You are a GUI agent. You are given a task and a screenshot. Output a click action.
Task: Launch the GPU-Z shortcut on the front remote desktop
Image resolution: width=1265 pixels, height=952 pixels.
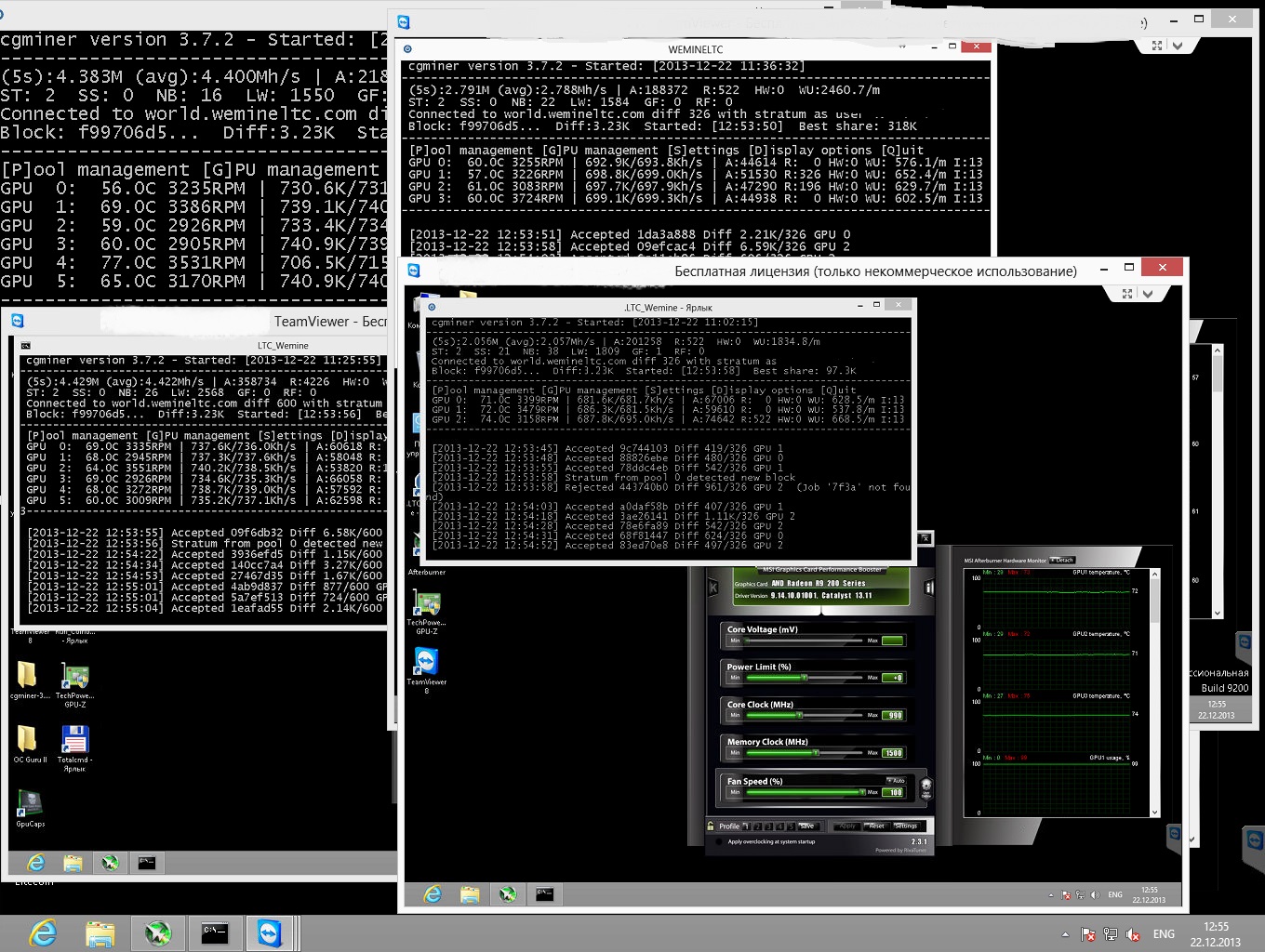pos(426,612)
